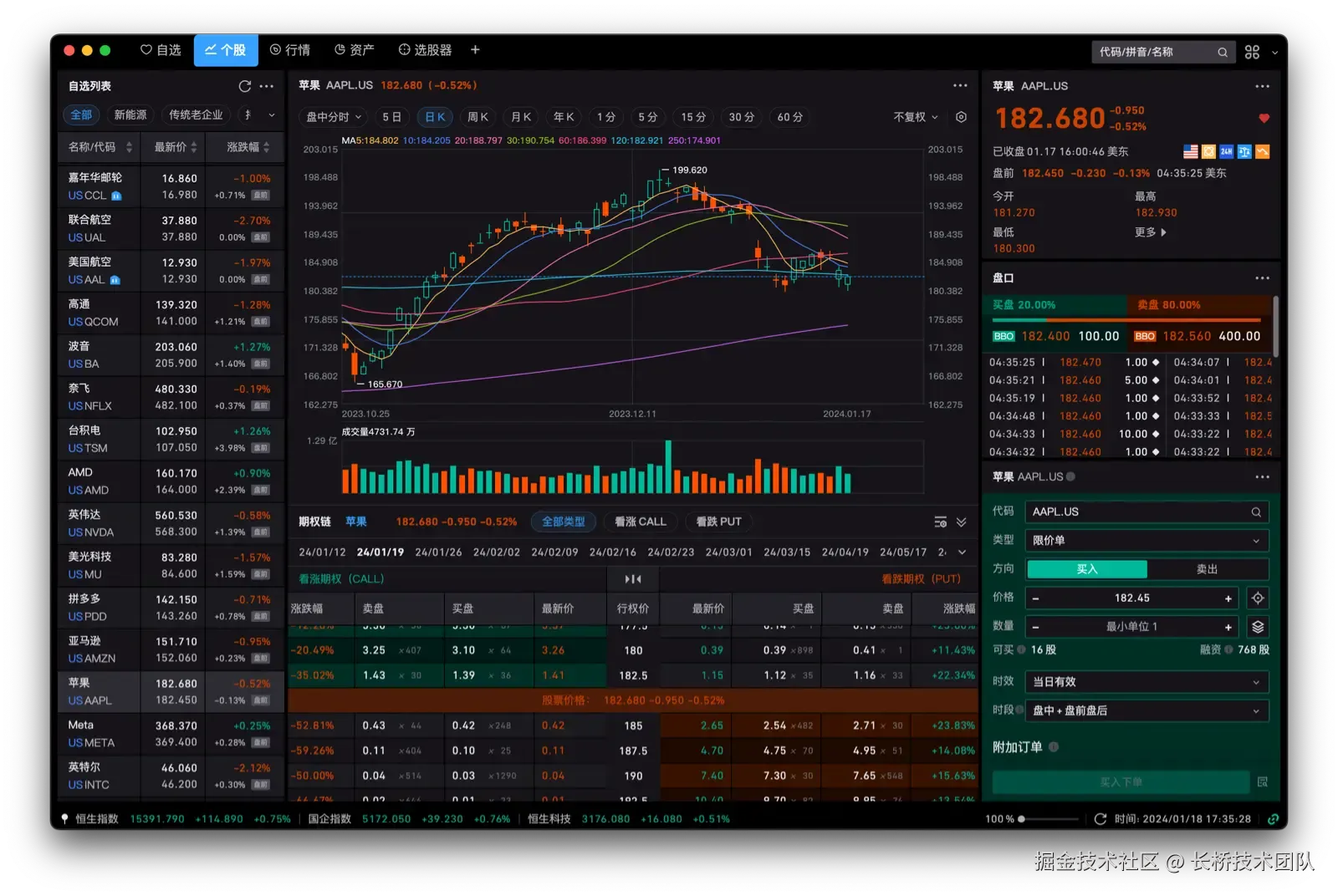The image size is (1338, 896).
Task: Click the refresh icon beside the time status
Action: click(x=1100, y=819)
